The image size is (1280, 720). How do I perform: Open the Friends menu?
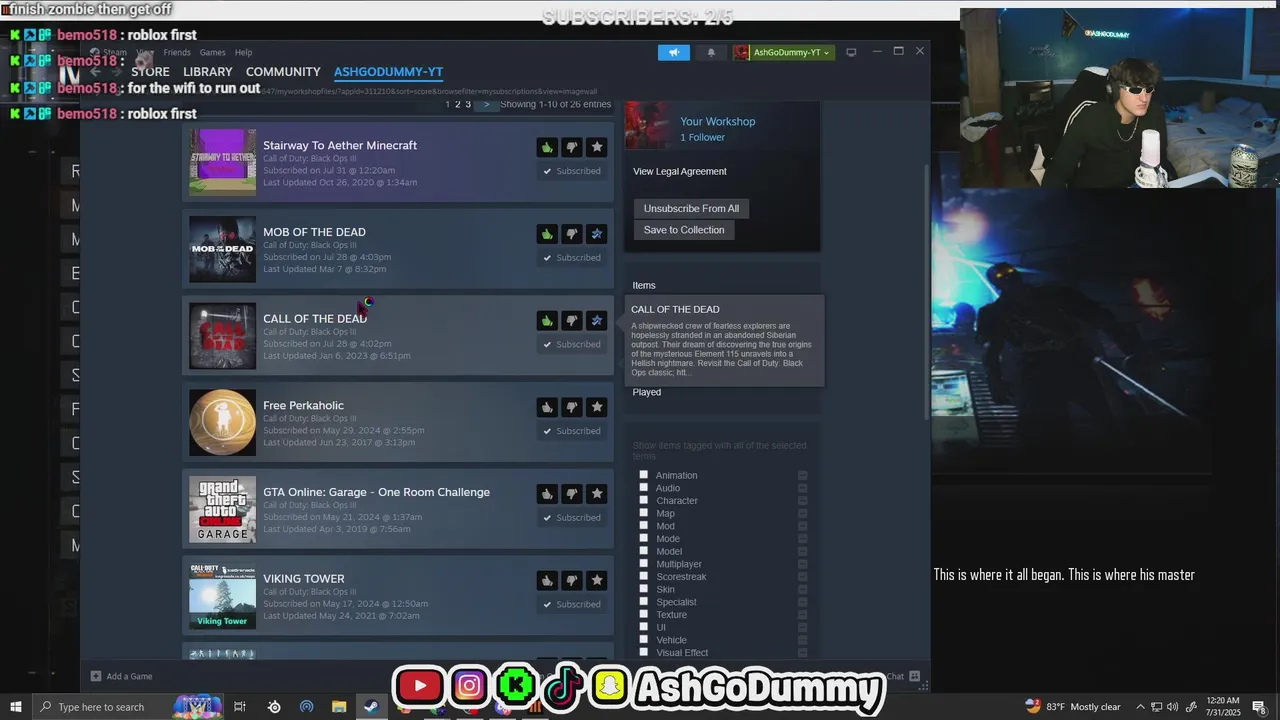click(177, 52)
